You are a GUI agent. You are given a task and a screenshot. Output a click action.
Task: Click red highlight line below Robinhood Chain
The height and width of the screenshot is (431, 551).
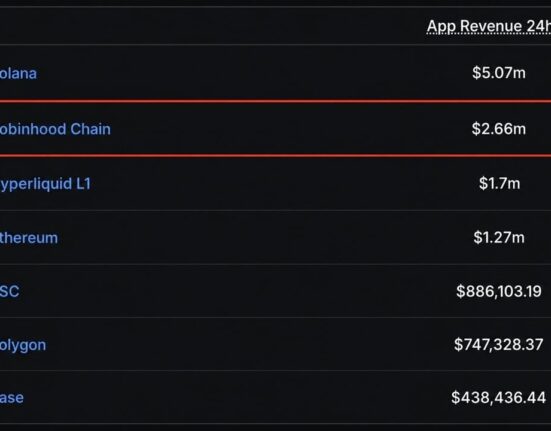(276, 155)
